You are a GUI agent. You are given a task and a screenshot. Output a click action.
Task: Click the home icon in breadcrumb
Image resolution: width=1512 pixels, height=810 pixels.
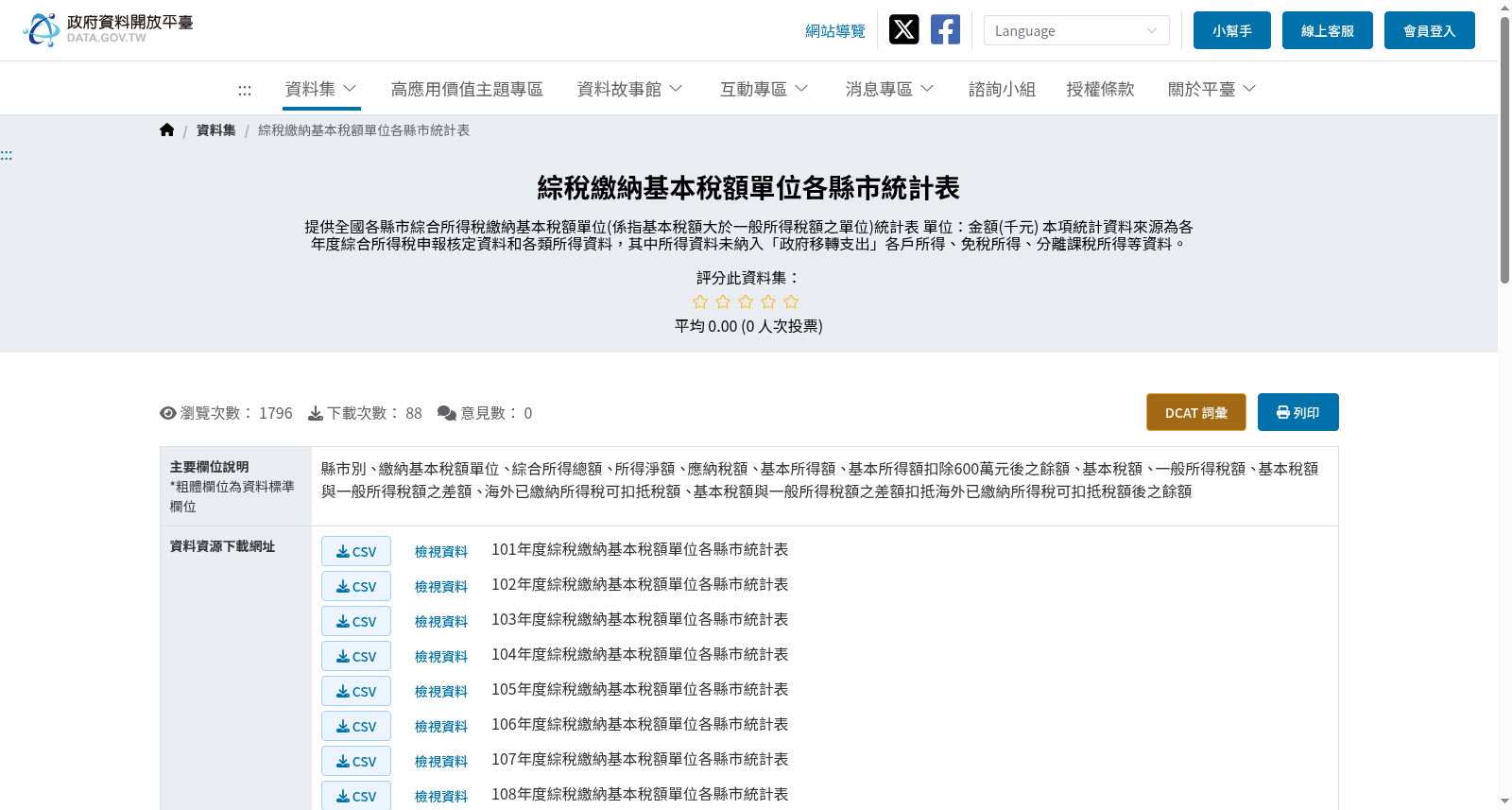pos(167,130)
